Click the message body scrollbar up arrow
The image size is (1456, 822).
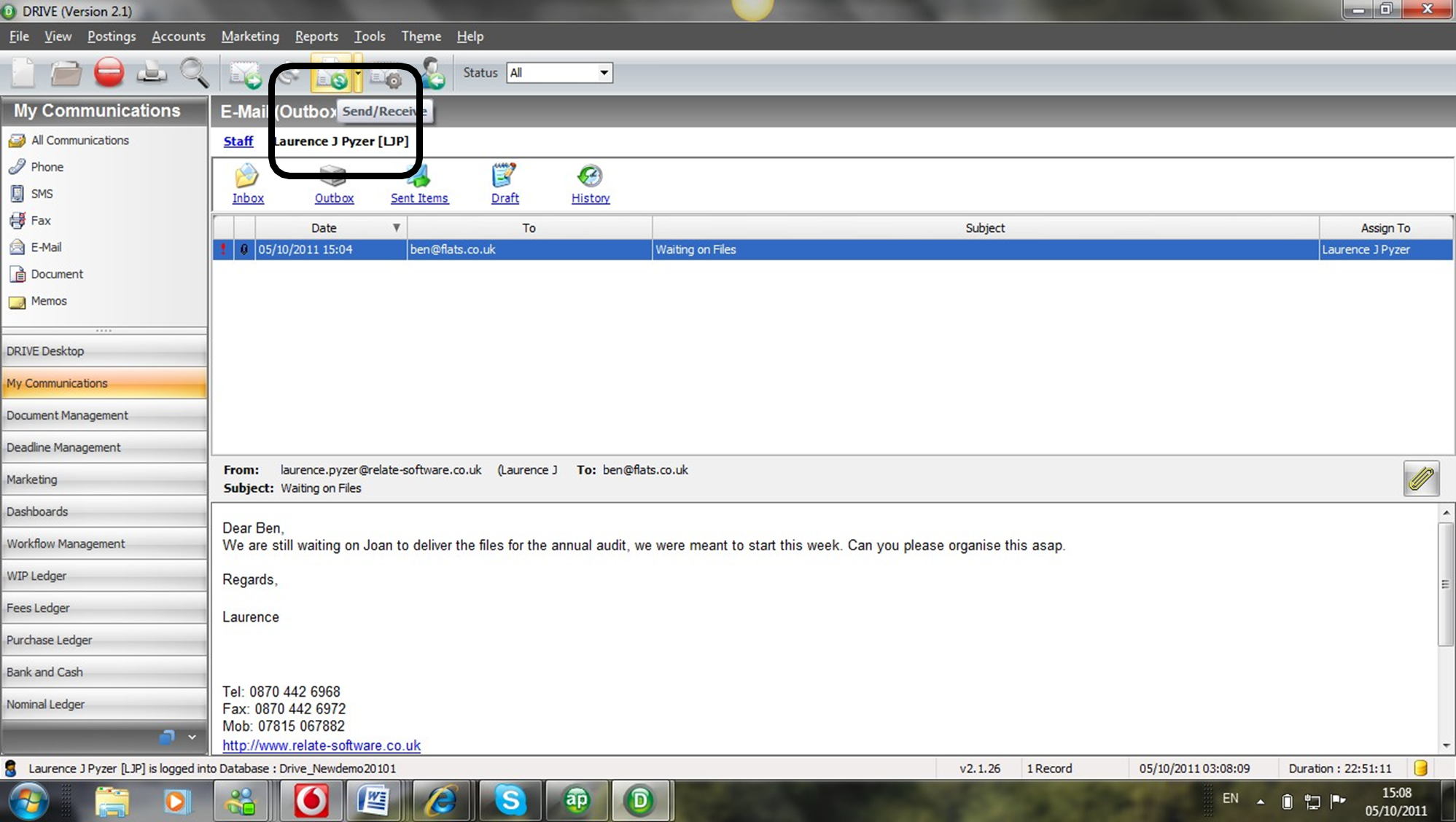coord(1447,513)
